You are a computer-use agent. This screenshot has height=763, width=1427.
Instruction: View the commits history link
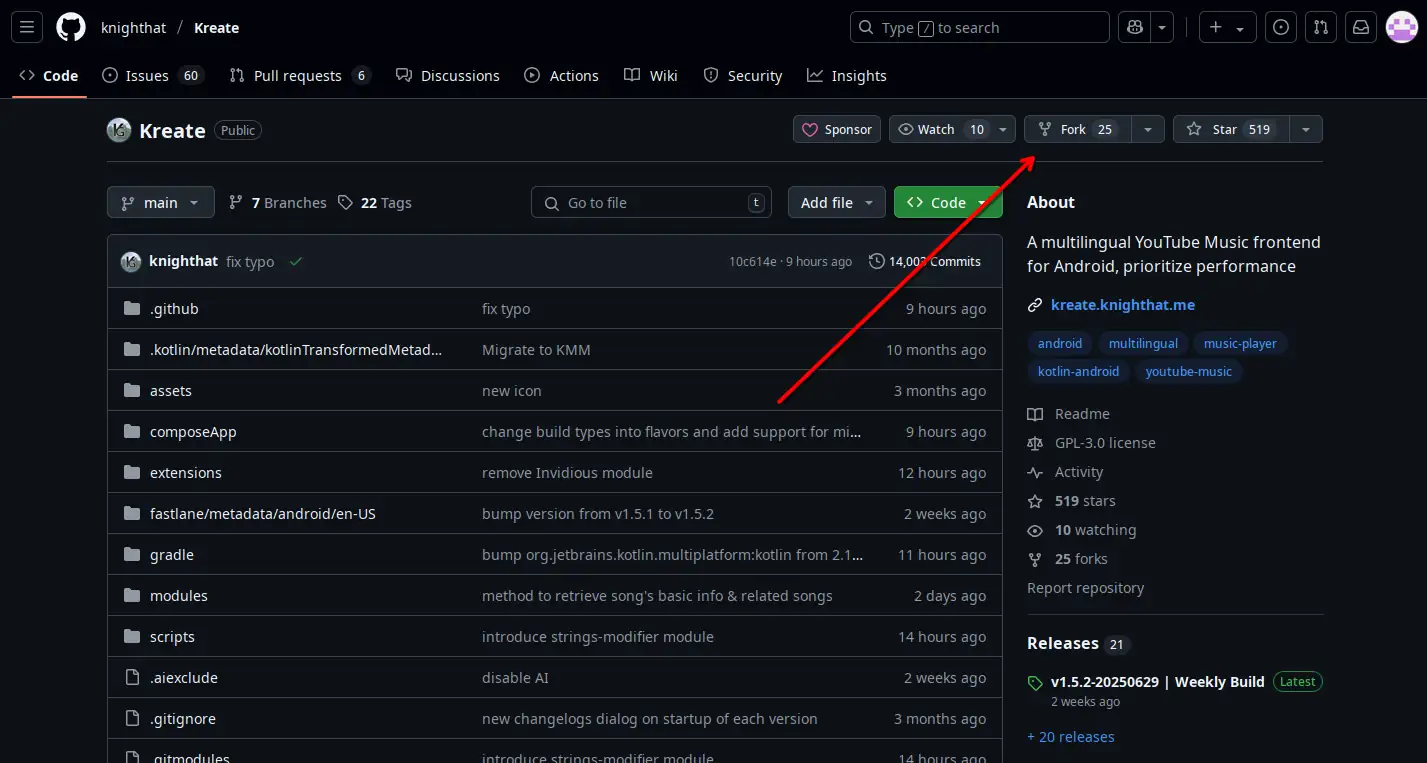tap(925, 261)
